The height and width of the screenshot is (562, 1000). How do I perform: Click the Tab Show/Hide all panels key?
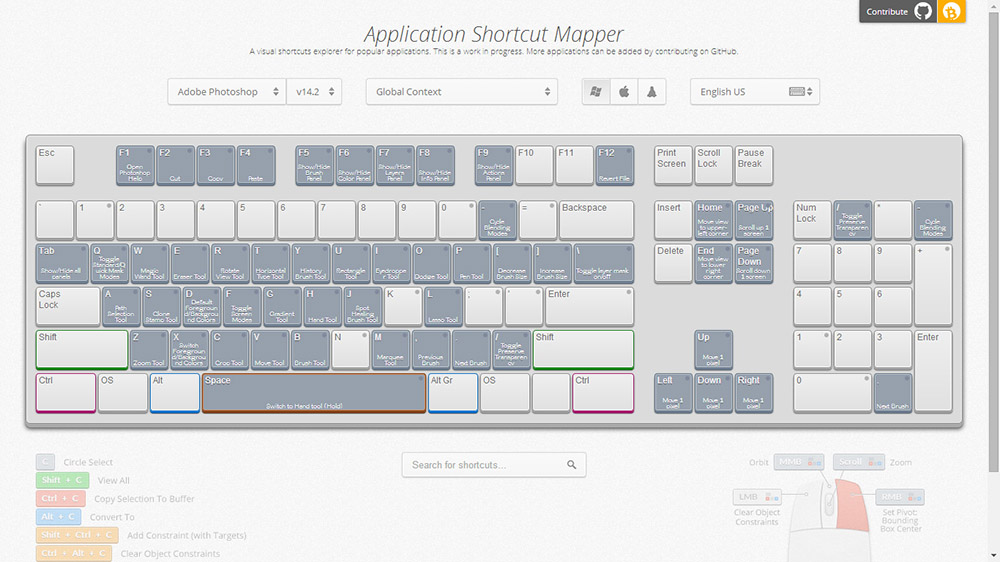61,263
